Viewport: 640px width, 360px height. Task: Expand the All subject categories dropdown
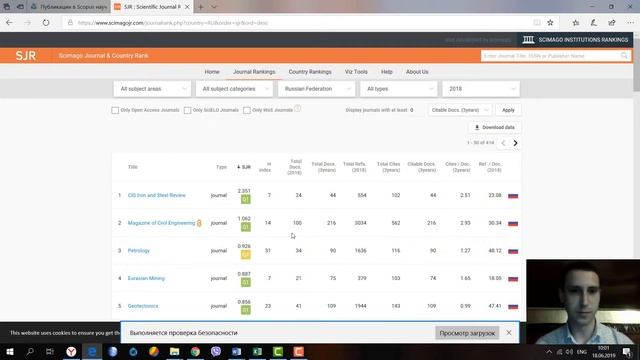coord(234,89)
